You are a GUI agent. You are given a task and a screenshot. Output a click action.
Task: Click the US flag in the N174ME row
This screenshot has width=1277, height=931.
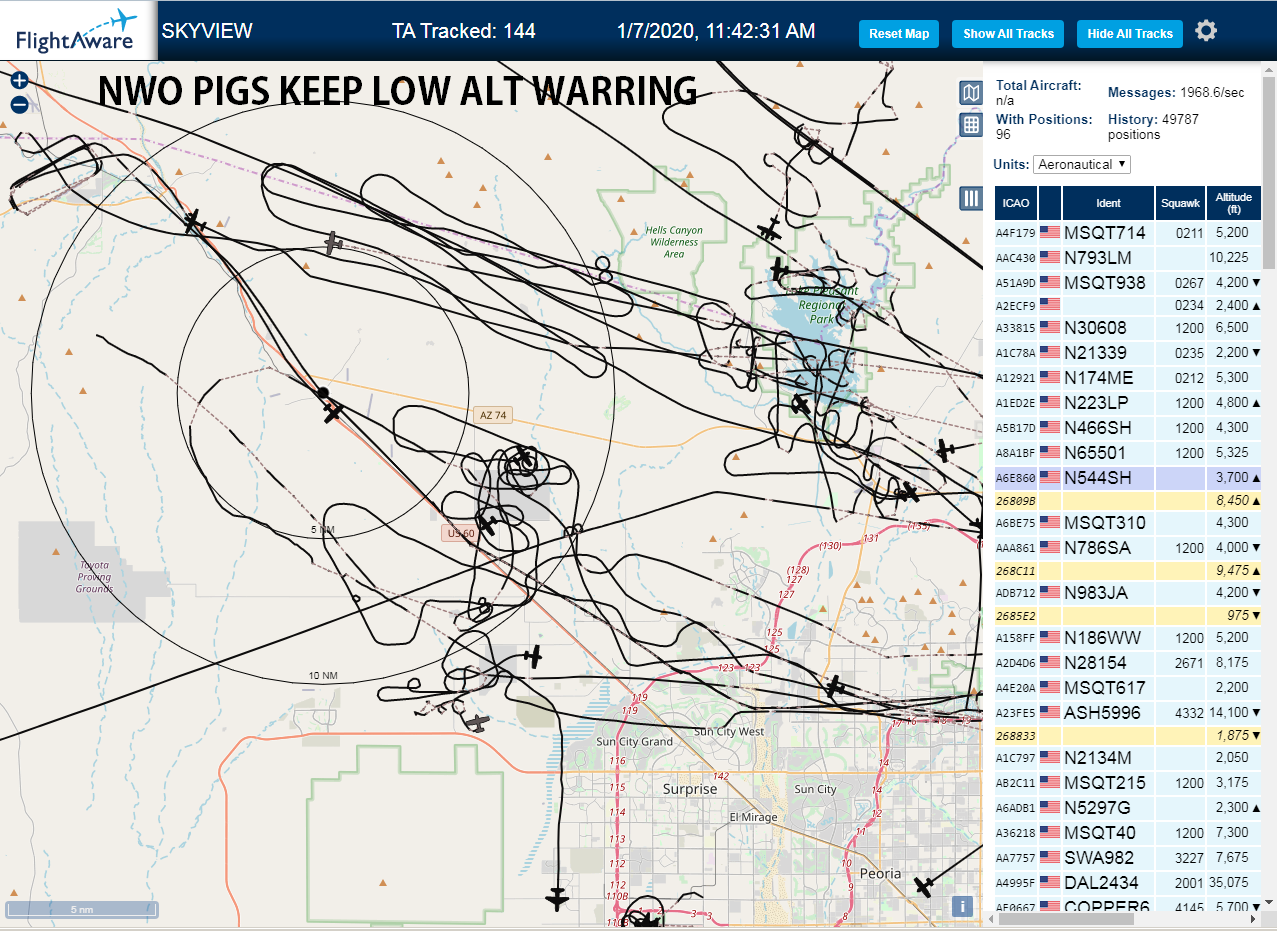[x=1050, y=377]
